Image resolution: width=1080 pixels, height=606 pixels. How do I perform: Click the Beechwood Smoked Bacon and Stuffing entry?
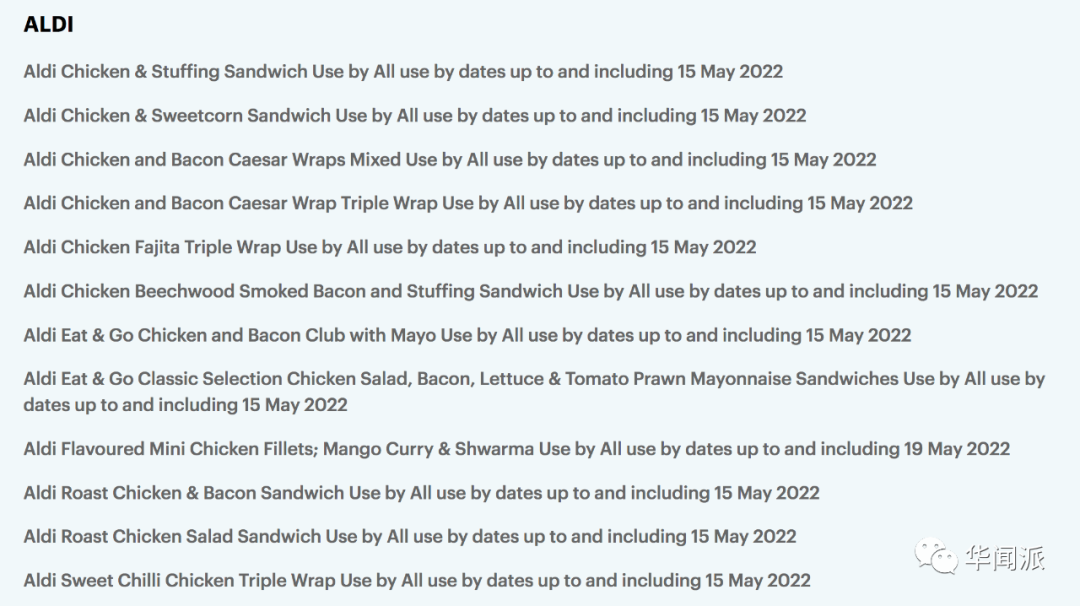click(530, 291)
